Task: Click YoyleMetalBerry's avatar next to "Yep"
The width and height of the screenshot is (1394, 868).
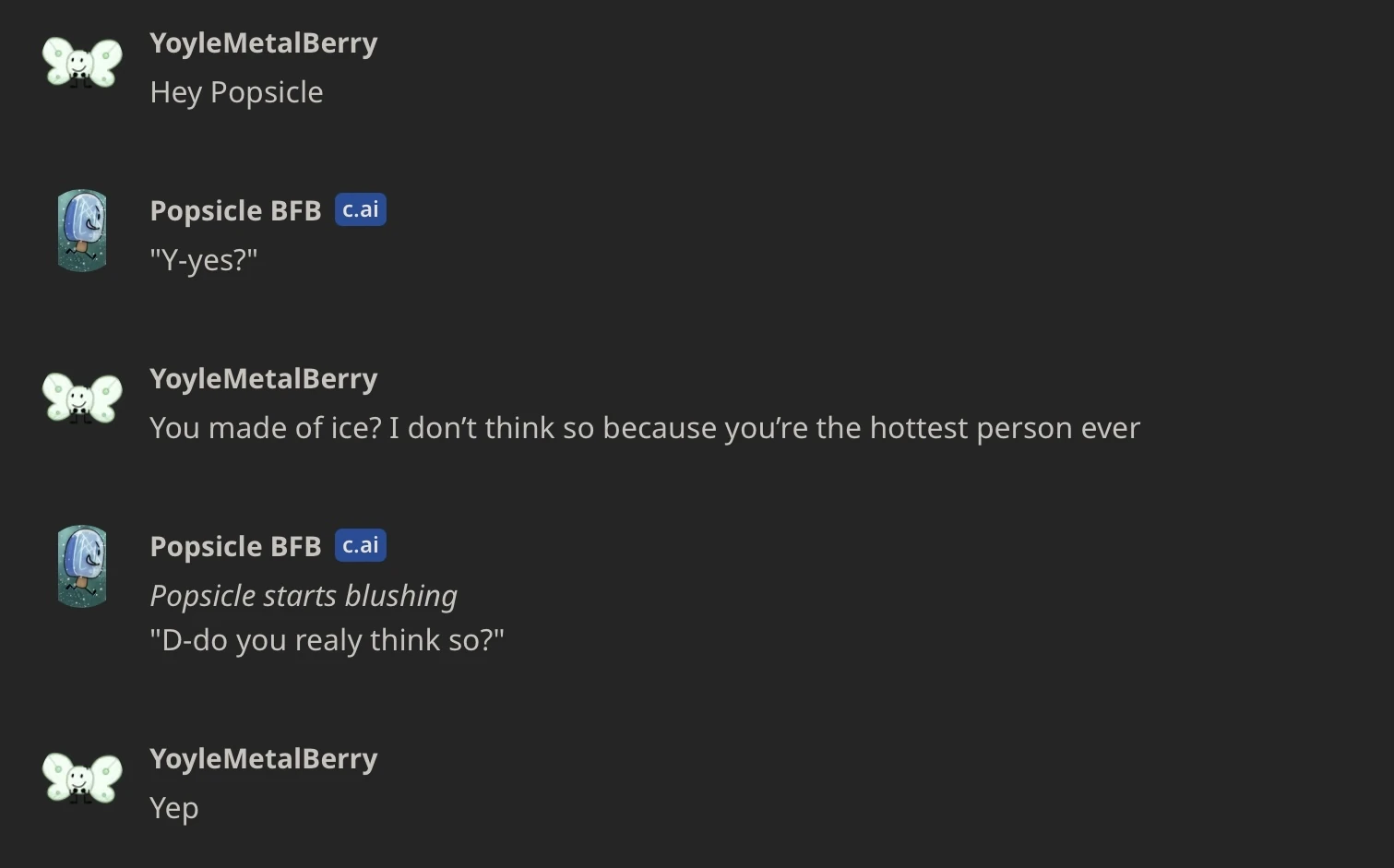Action: [x=82, y=779]
